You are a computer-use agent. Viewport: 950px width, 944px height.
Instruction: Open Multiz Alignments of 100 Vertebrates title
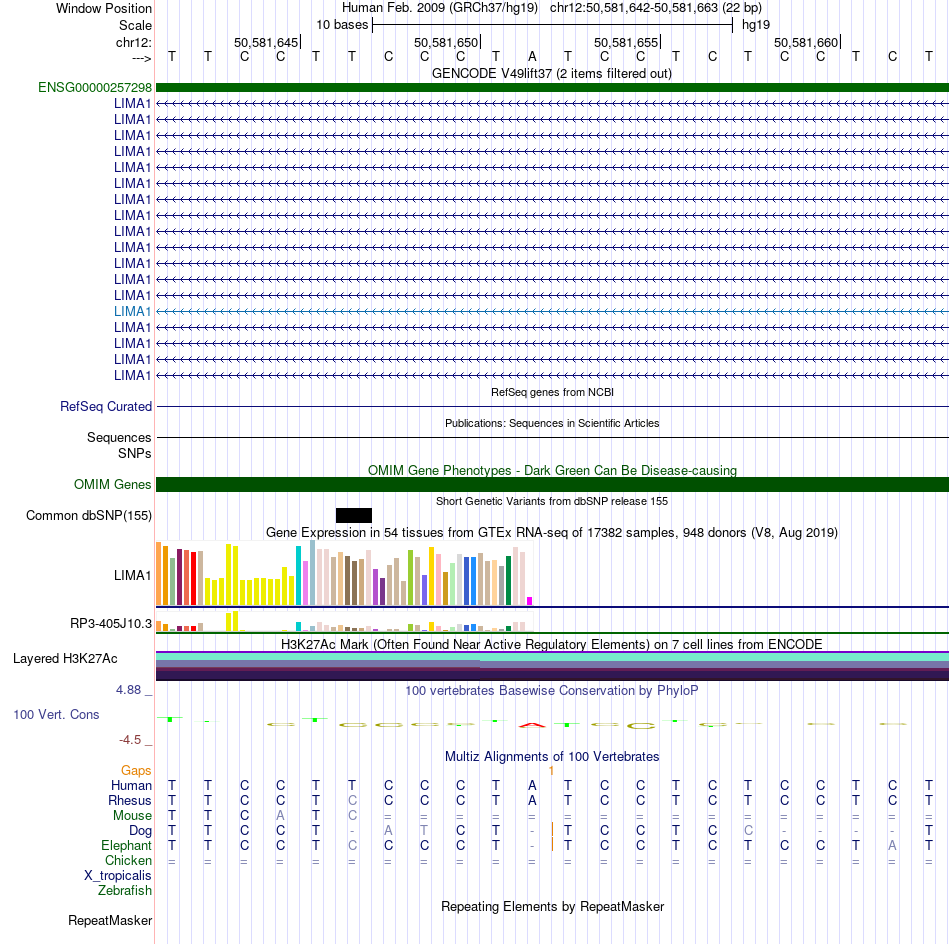tap(552, 757)
